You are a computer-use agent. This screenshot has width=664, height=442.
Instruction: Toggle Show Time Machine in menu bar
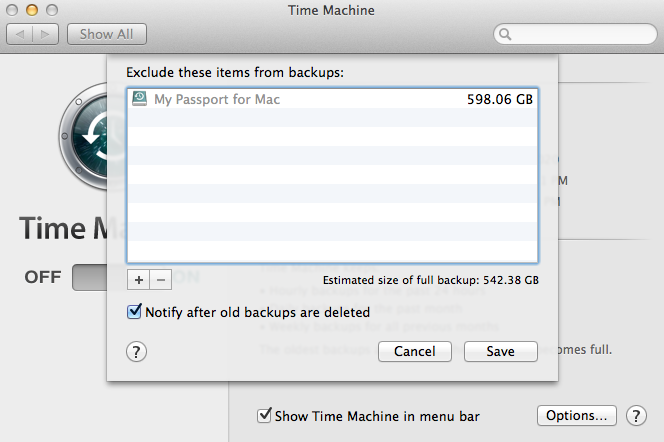[x=265, y=415]
